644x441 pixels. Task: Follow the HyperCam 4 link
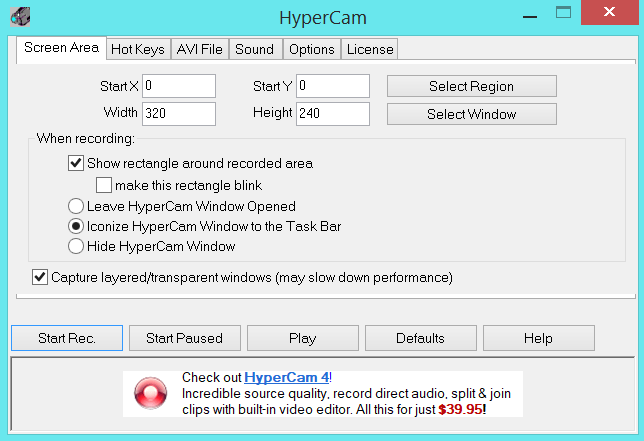(x=287, y=377)
